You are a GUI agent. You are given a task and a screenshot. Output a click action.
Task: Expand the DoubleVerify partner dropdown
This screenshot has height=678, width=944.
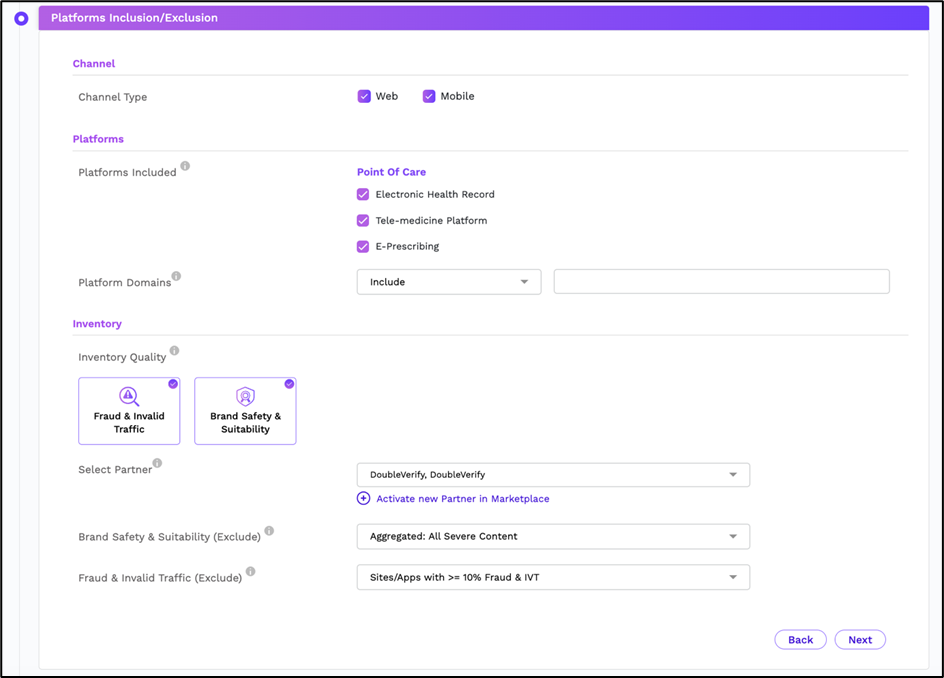click(x=553, y=474)
